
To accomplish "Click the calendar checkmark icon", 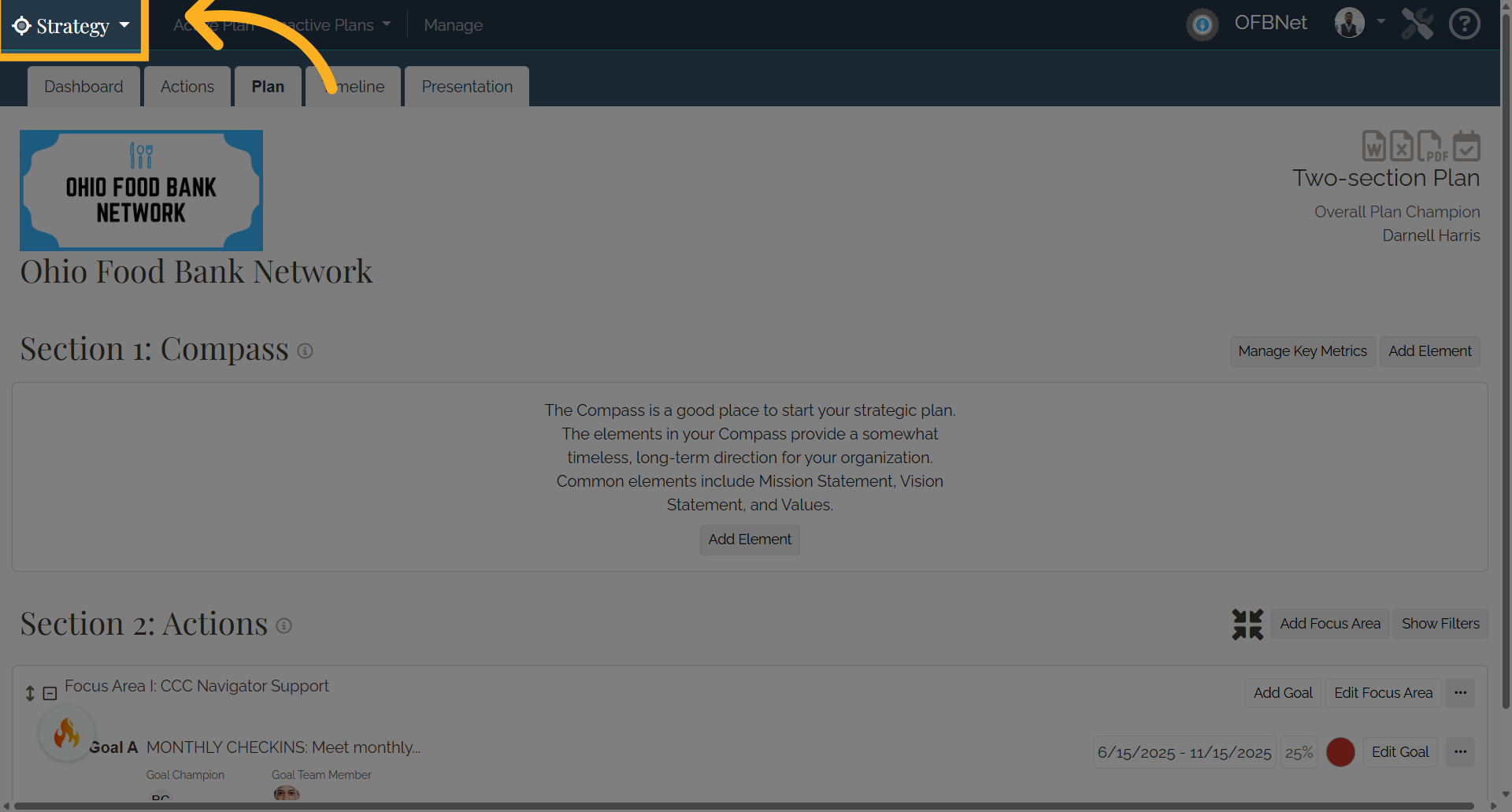I will click(1466, 146).
